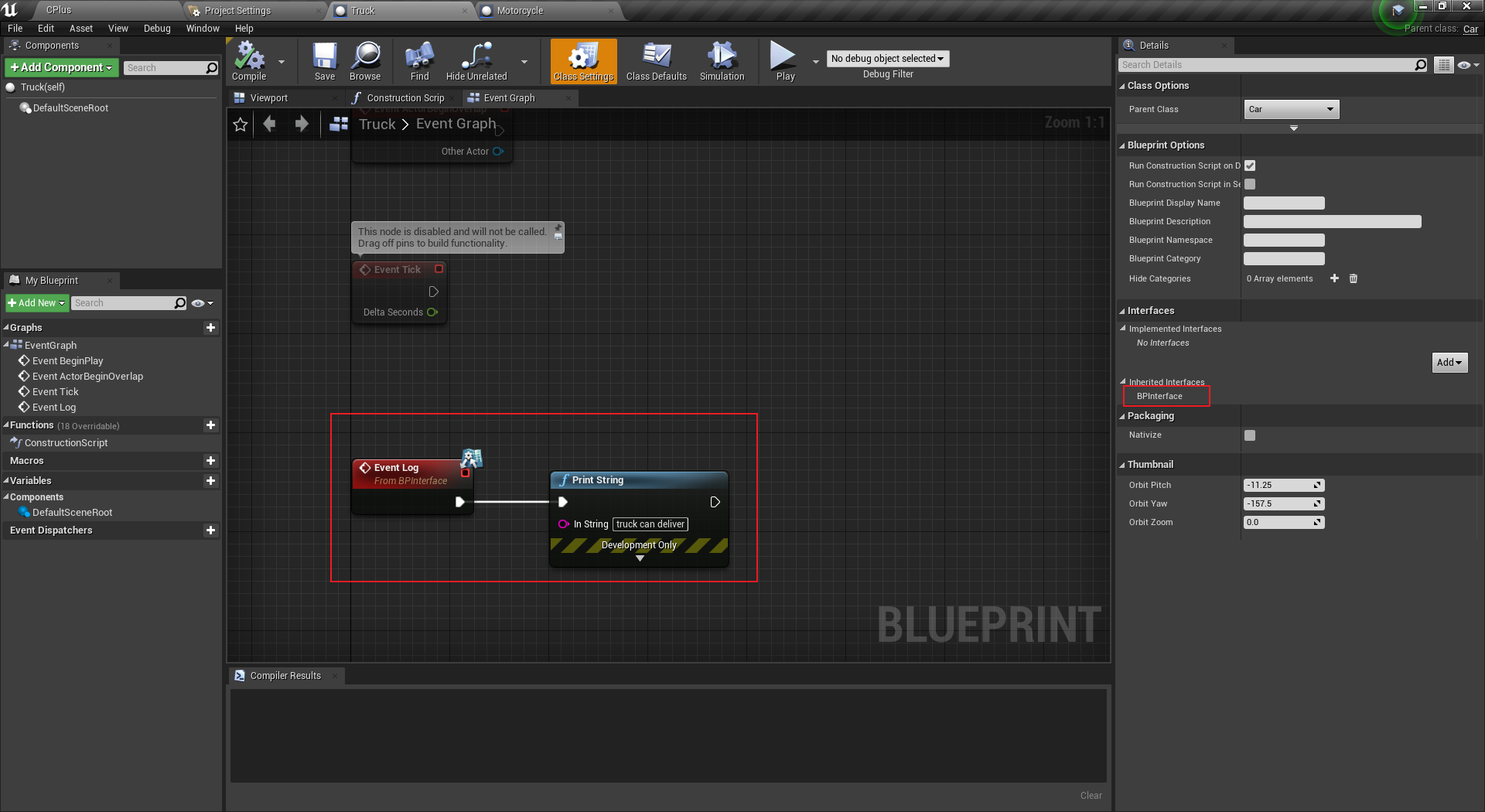Viewport: 1485px width, 812px height.
Task: Enable the Nativize checkbox
Action: 1250,435
